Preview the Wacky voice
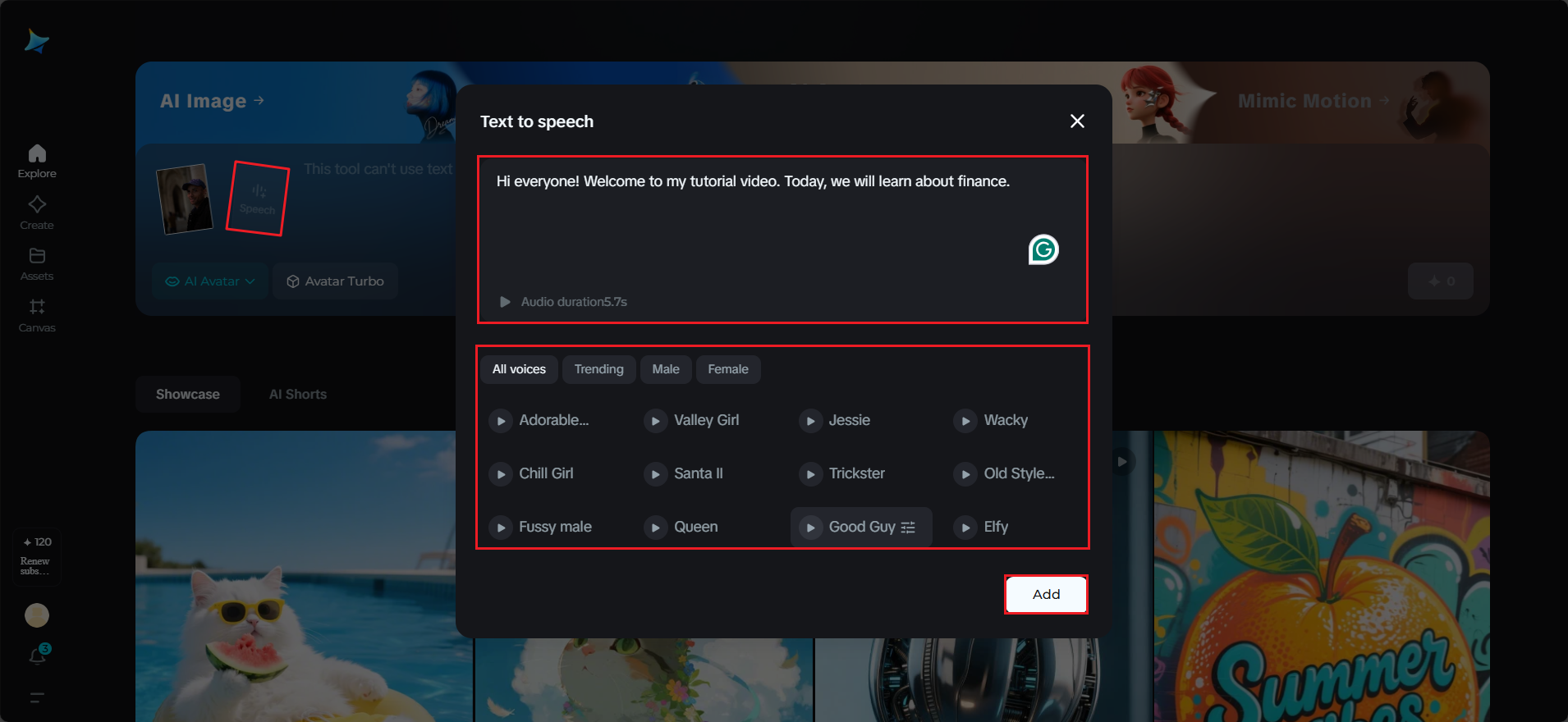Viewport: 1568px width, 722px height. (965, 421)
